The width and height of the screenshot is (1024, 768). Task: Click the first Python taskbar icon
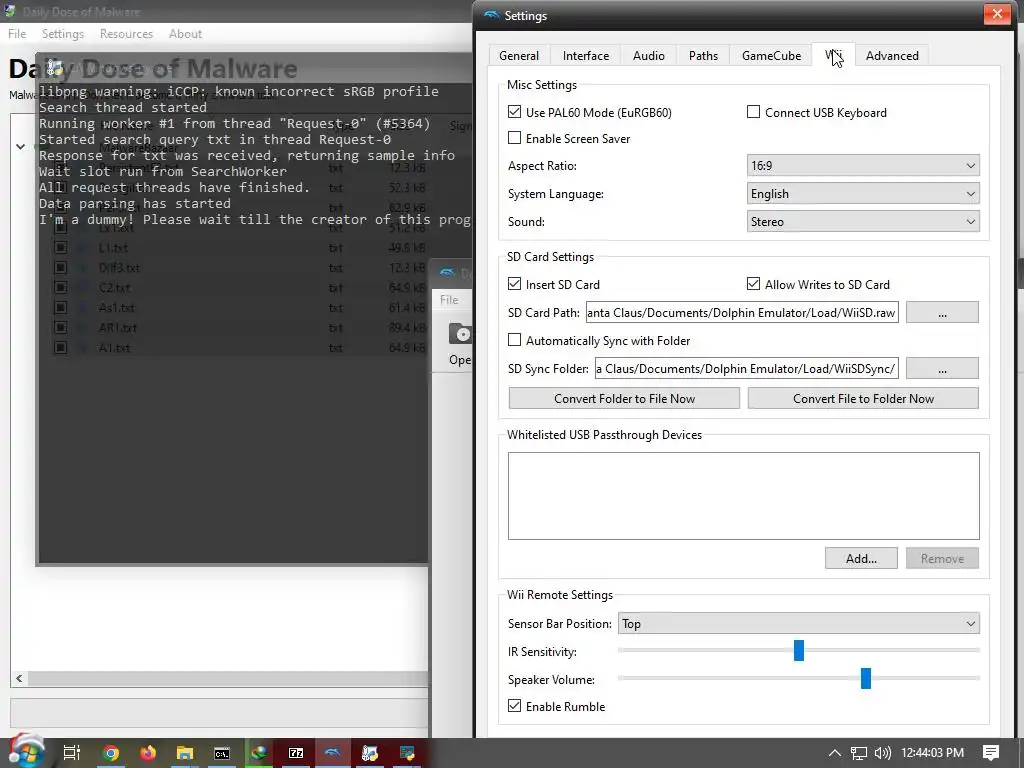(x=370, y=753)
